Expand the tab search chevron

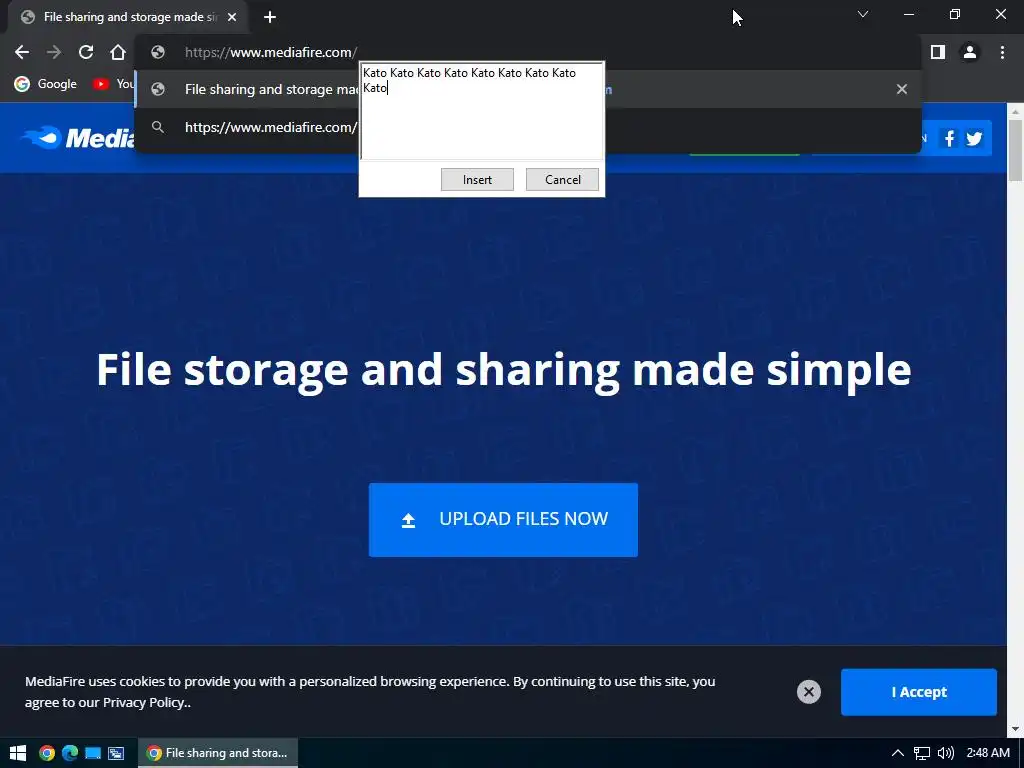(x=863, y=14)
